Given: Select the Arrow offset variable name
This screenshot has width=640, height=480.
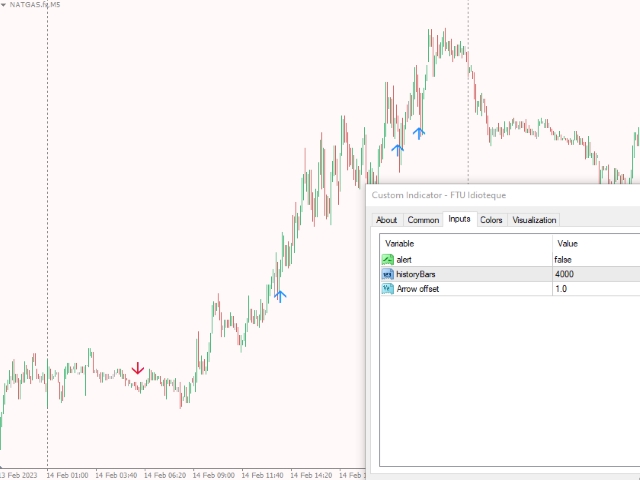Looking at the screenshot, I should (418, 289).
